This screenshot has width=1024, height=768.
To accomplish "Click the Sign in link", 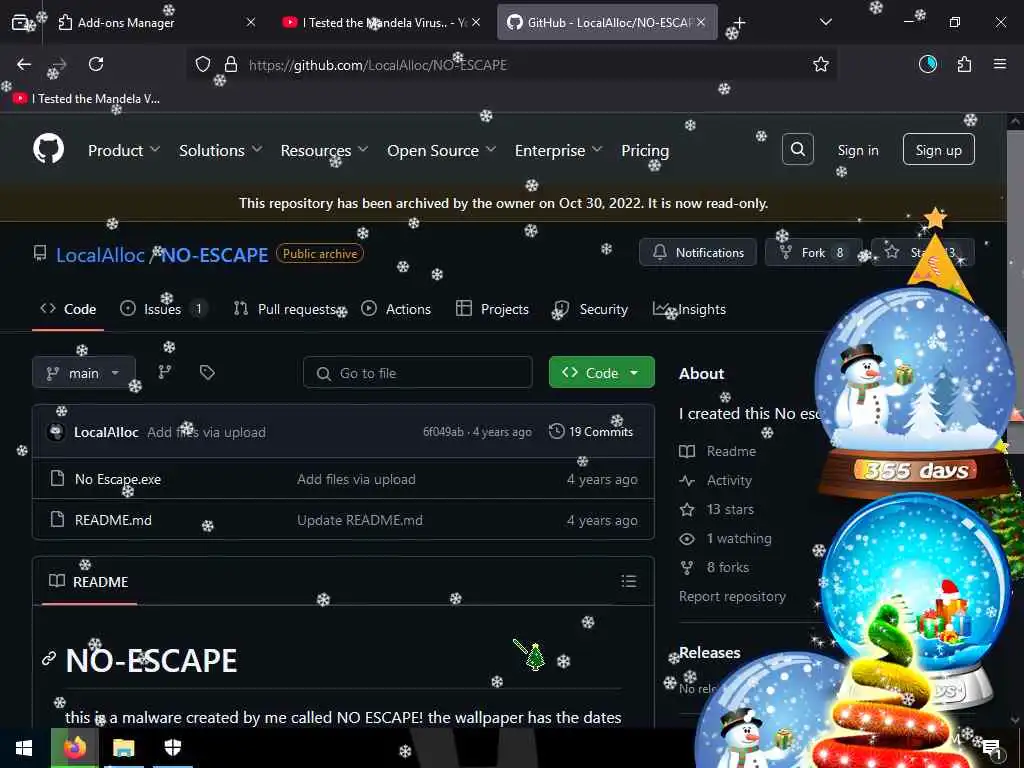I will coord(857,150).
